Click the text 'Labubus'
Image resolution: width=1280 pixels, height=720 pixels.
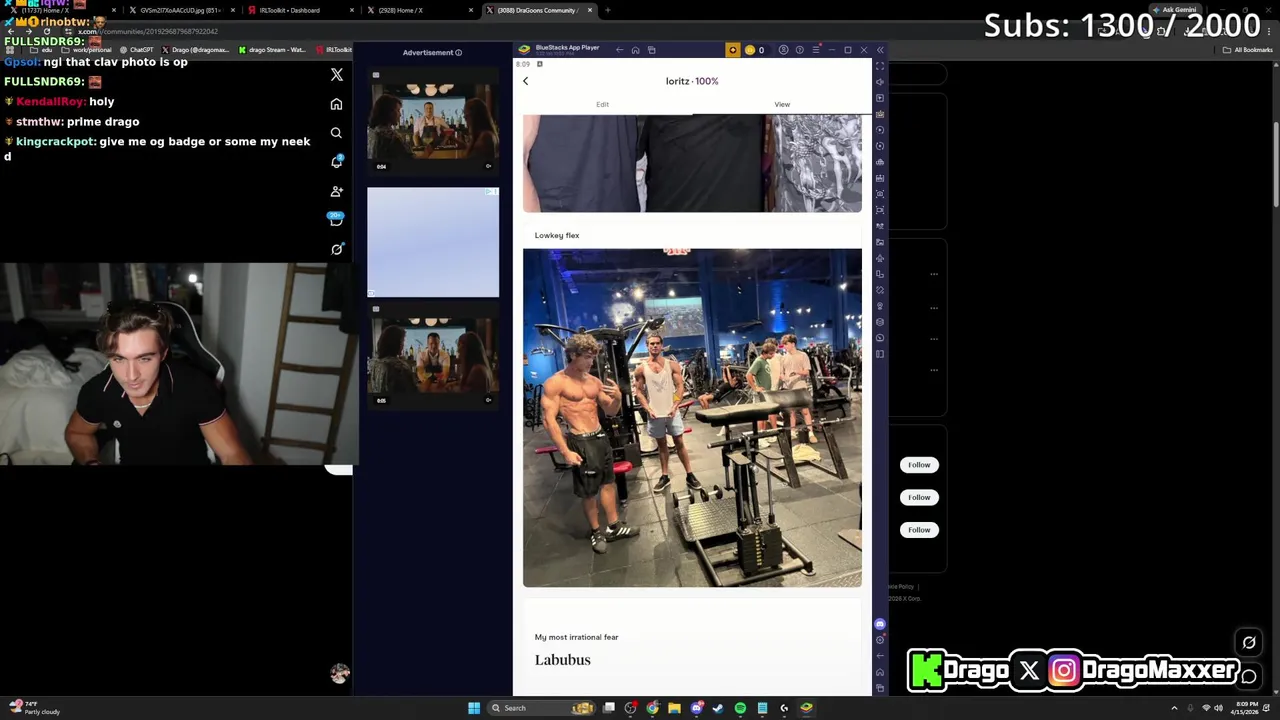click(x=562, y=660)
